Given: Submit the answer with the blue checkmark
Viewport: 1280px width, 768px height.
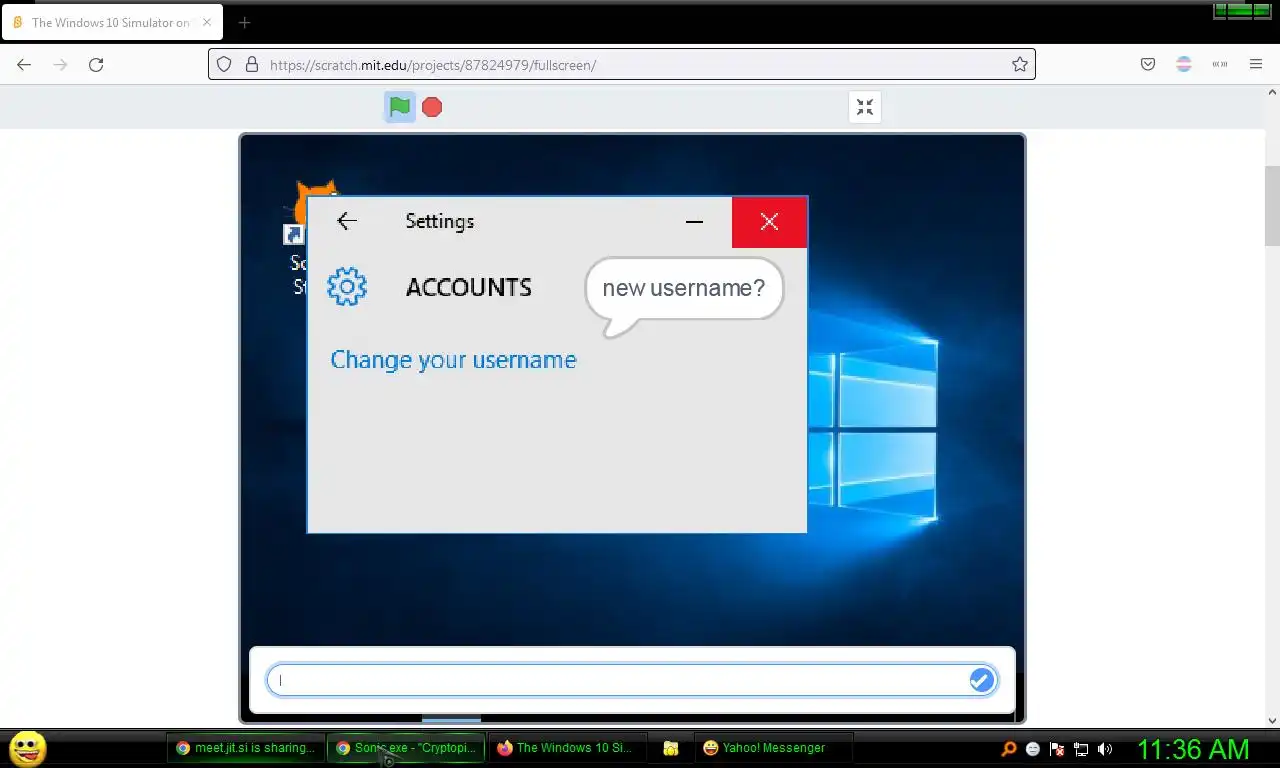Looking at the screenshot, I should [x=981, y=680].
